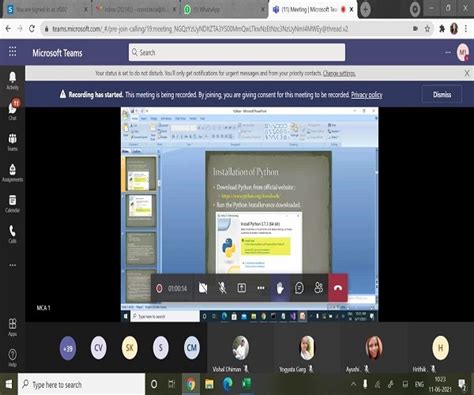This screenshot has width=474, height=395.
Task: Open the Calendar in sidebar
Action: [12, 204]
